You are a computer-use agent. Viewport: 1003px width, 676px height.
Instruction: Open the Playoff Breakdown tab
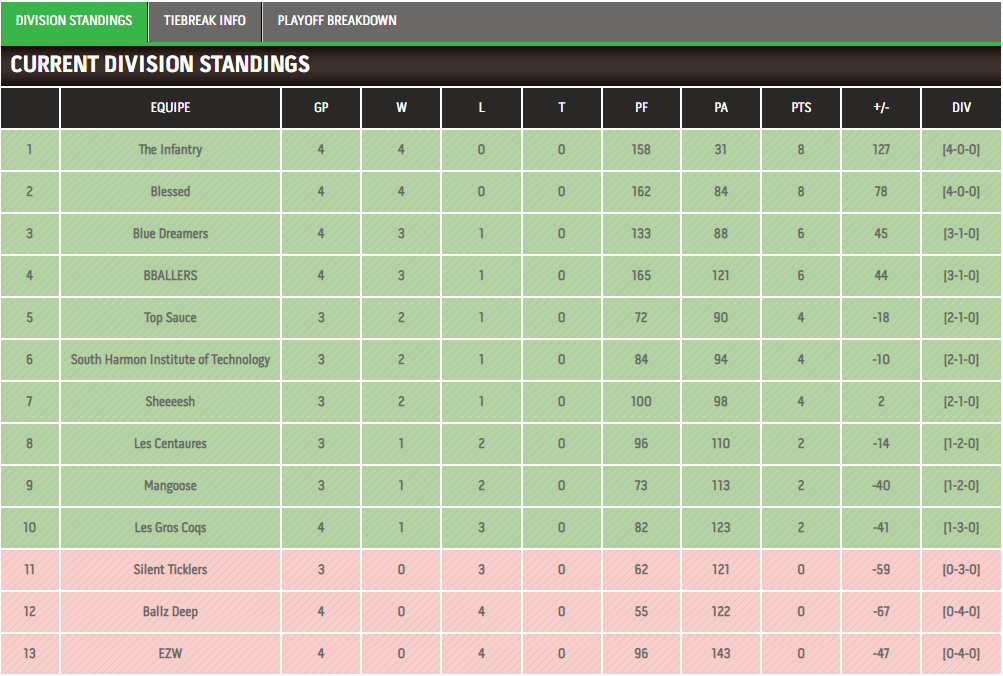coord(337,21)
